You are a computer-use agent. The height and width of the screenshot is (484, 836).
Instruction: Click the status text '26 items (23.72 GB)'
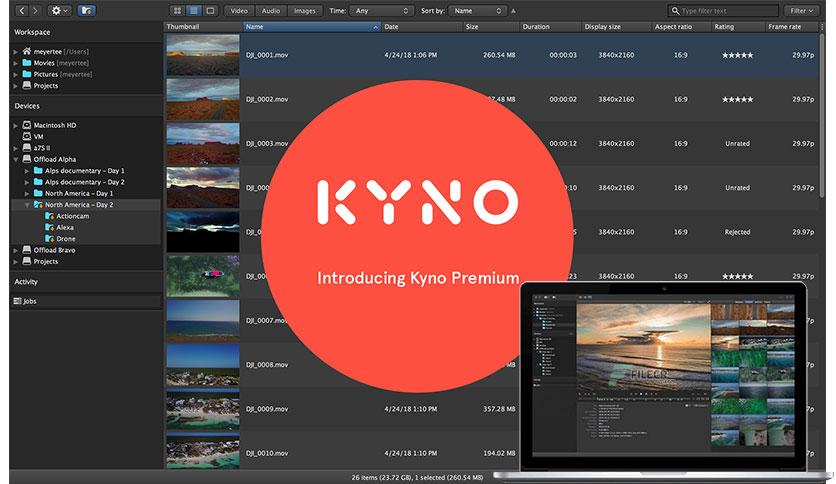(382, 477)
